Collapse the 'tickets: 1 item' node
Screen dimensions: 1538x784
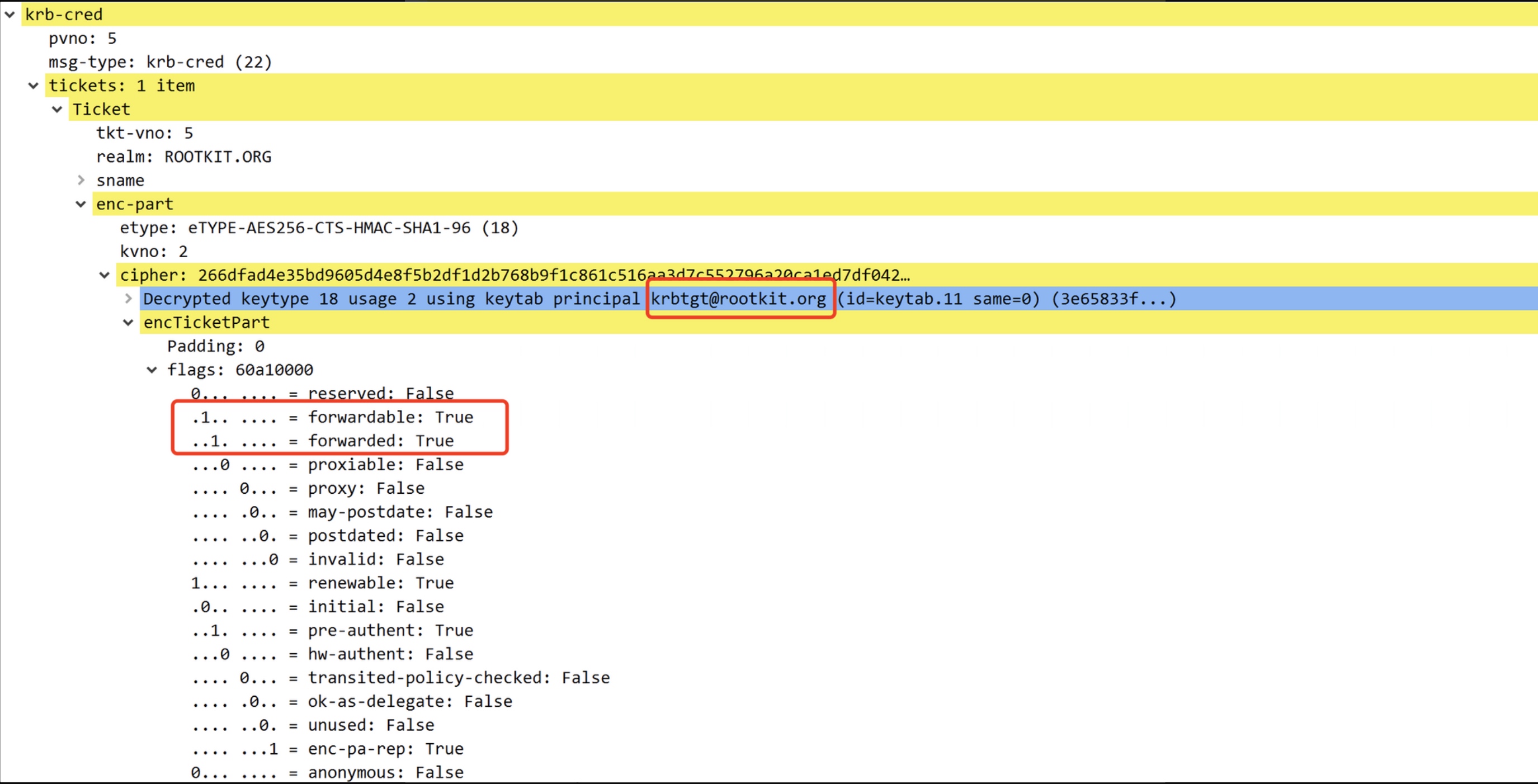[x=34, y=86]
